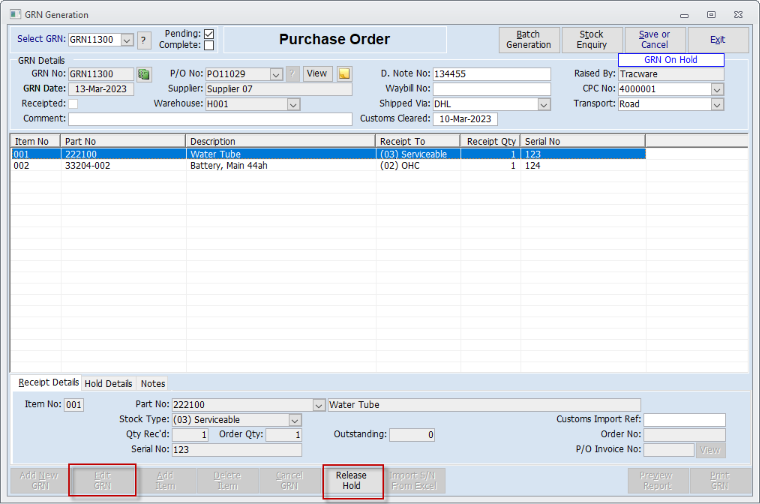Click the Customs Import Ref field
This screenshot has width=760, height=504.
point(684,420)
